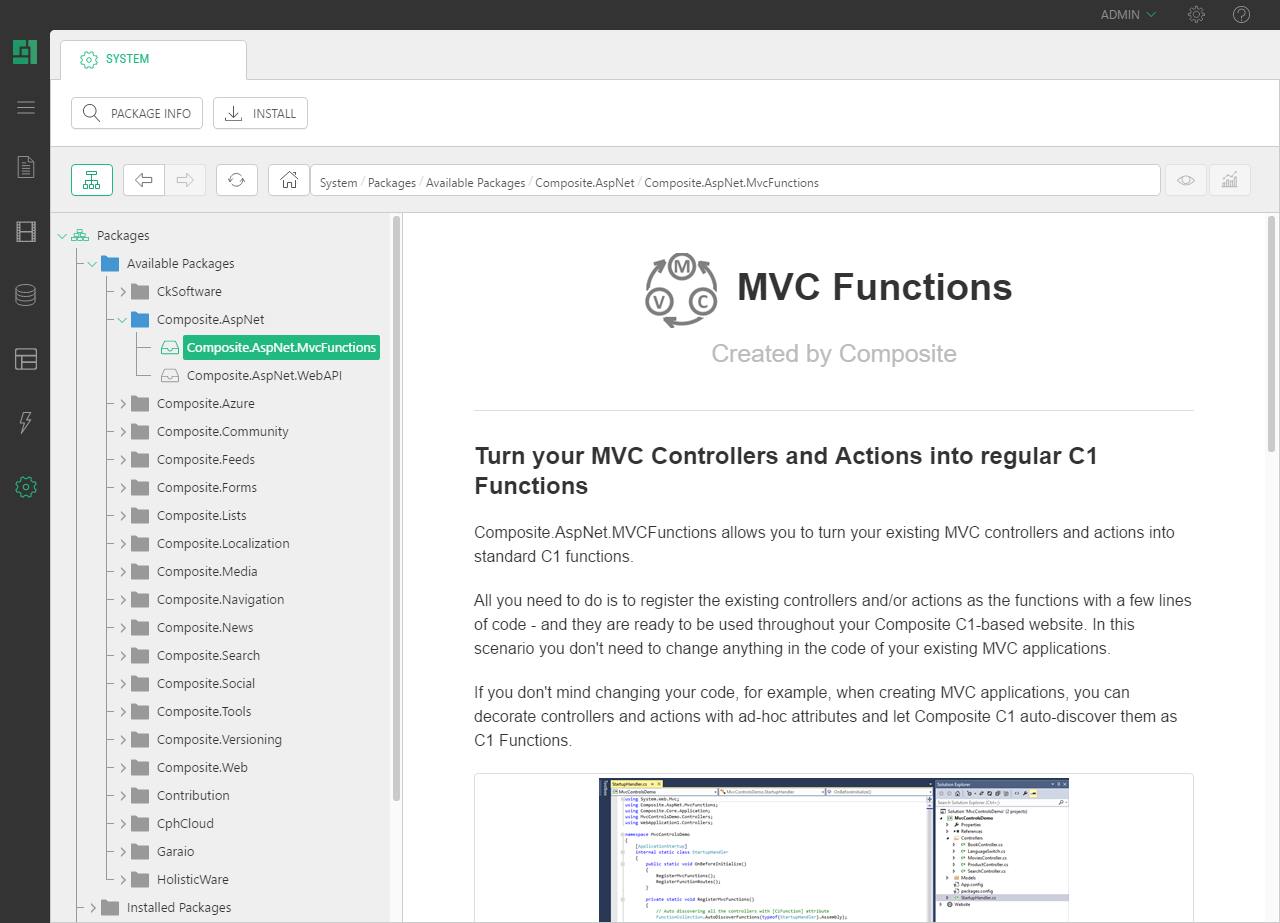
Task: Click the PACKAGE INFO button
Action: tap(137, 113)
